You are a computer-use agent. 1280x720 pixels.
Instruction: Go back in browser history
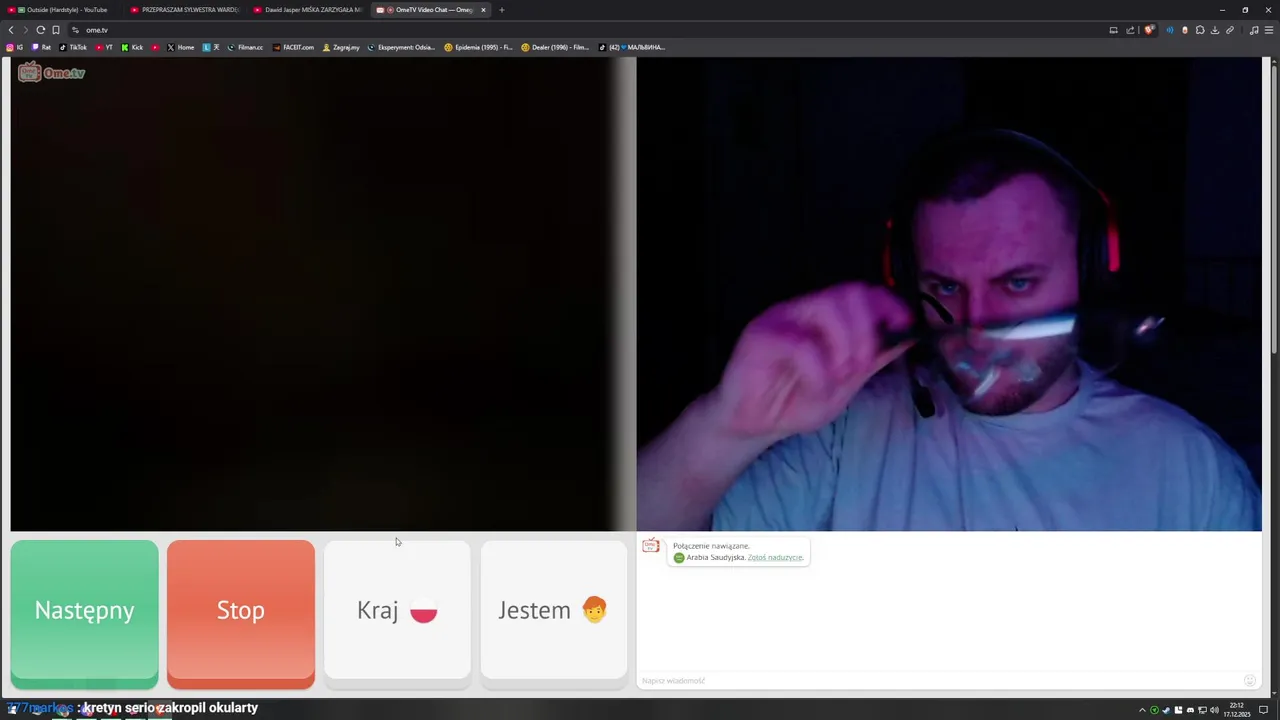click(x=11, y=30)
